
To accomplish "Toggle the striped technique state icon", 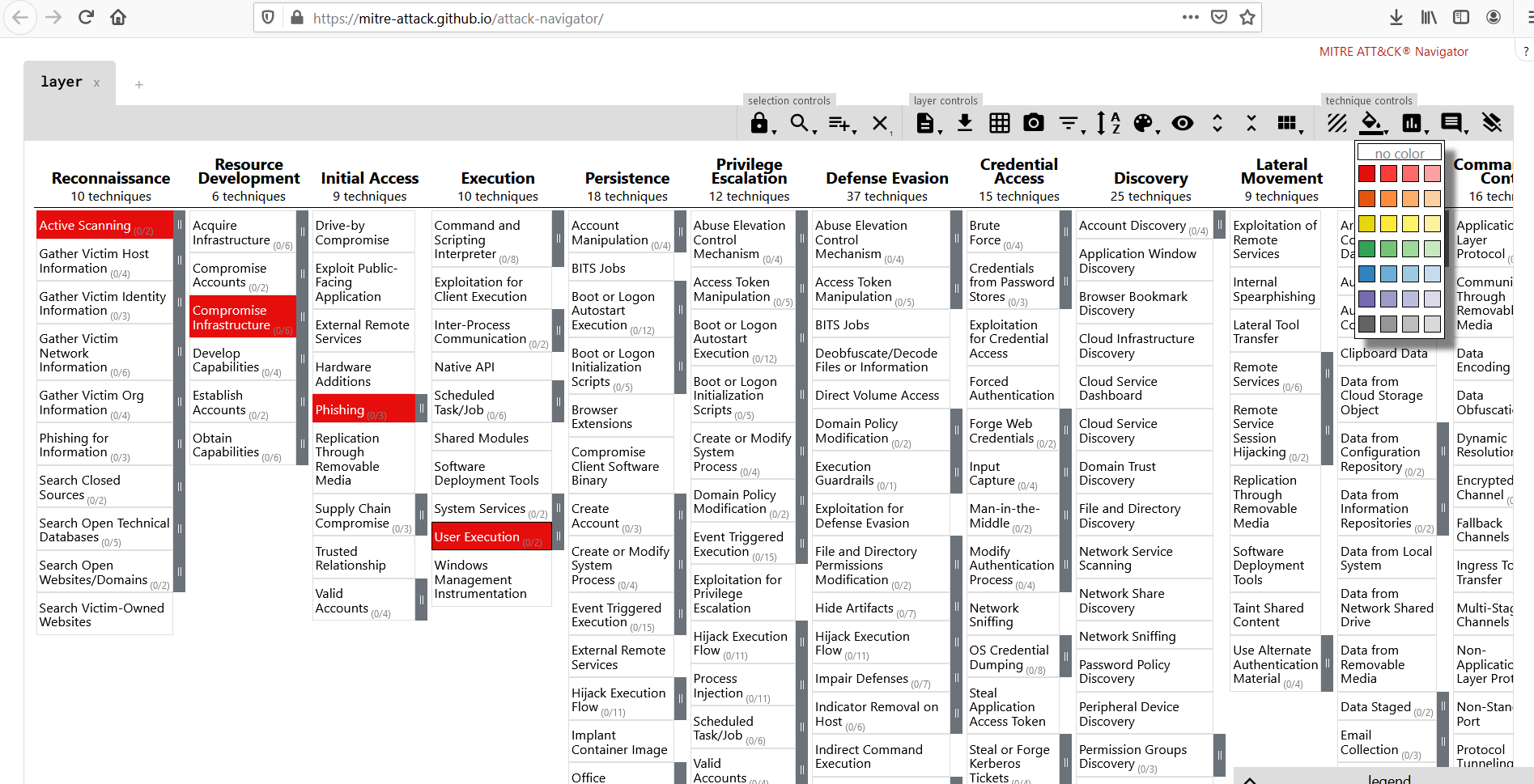I will click(x=1337, y=123).
